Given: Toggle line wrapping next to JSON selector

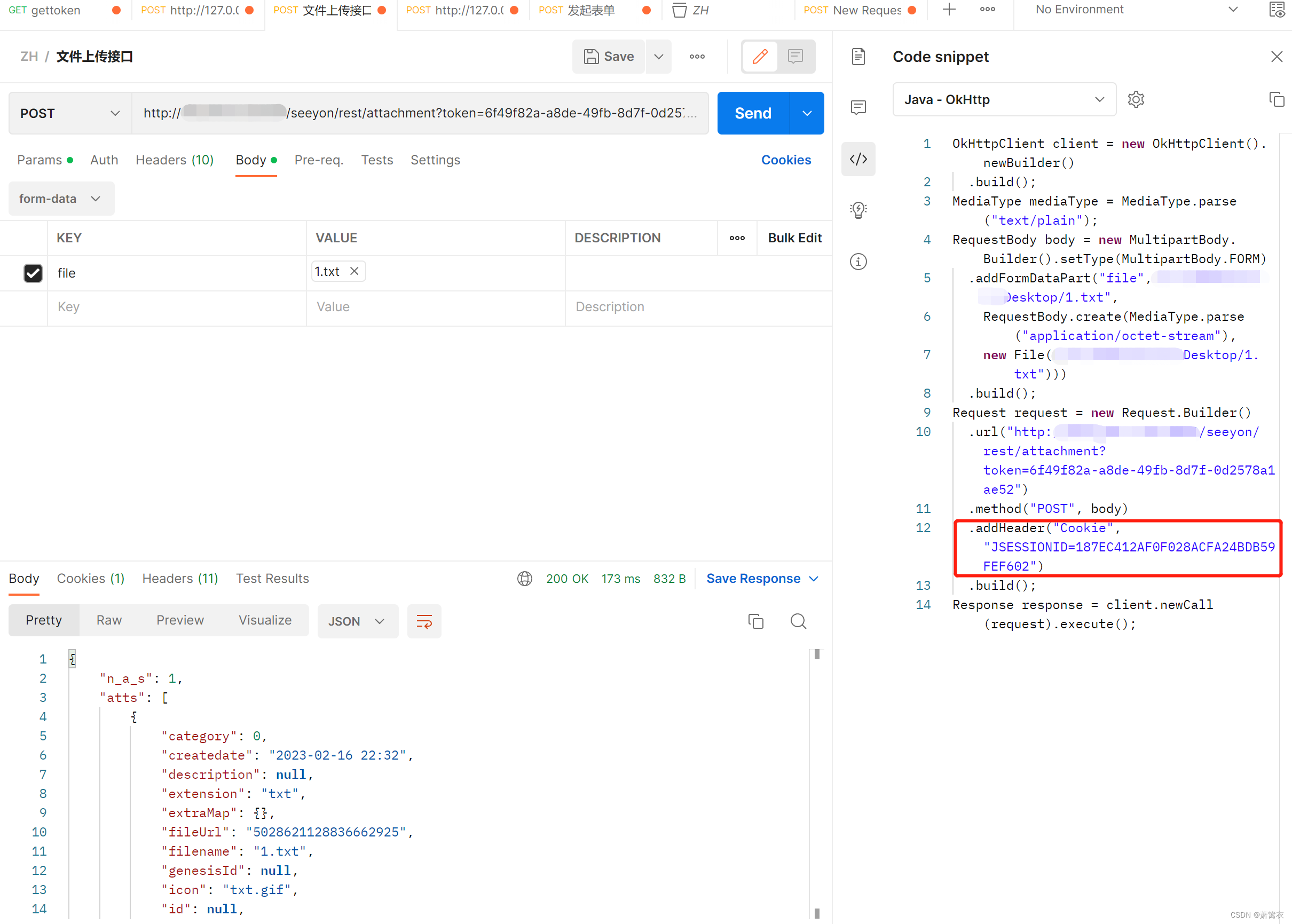Looking at the screenshot, I should (x=424, y=621).
